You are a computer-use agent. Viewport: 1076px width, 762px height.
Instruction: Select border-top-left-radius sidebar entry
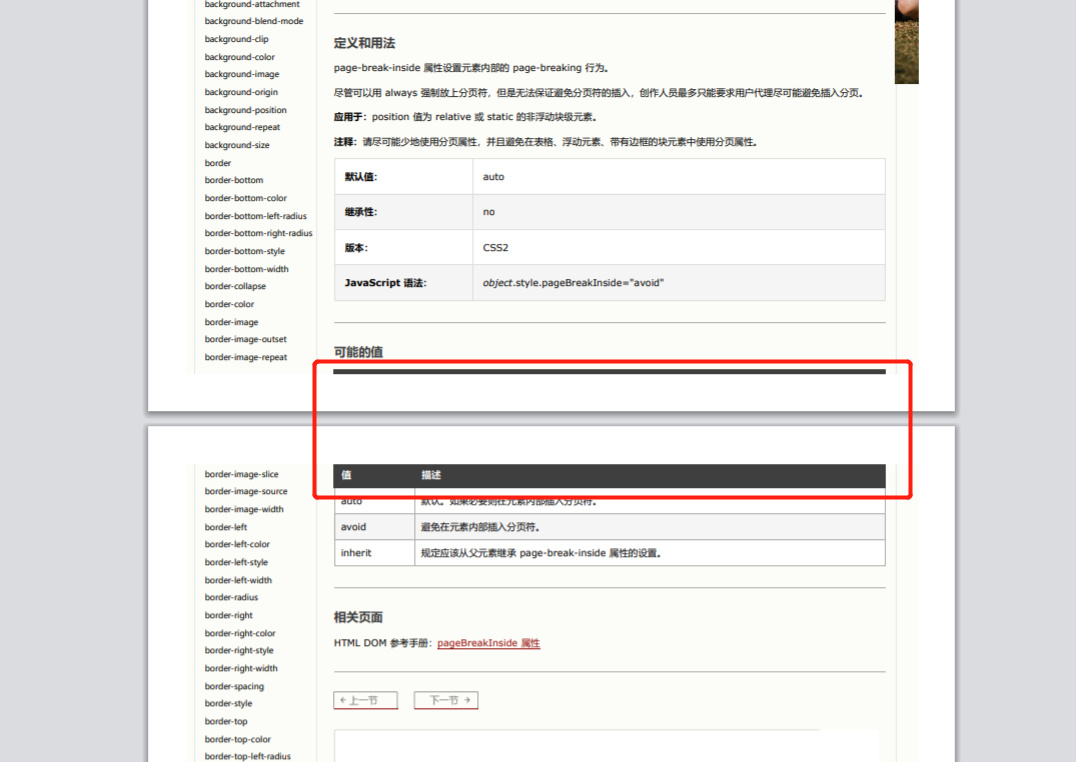pos(248,757)
